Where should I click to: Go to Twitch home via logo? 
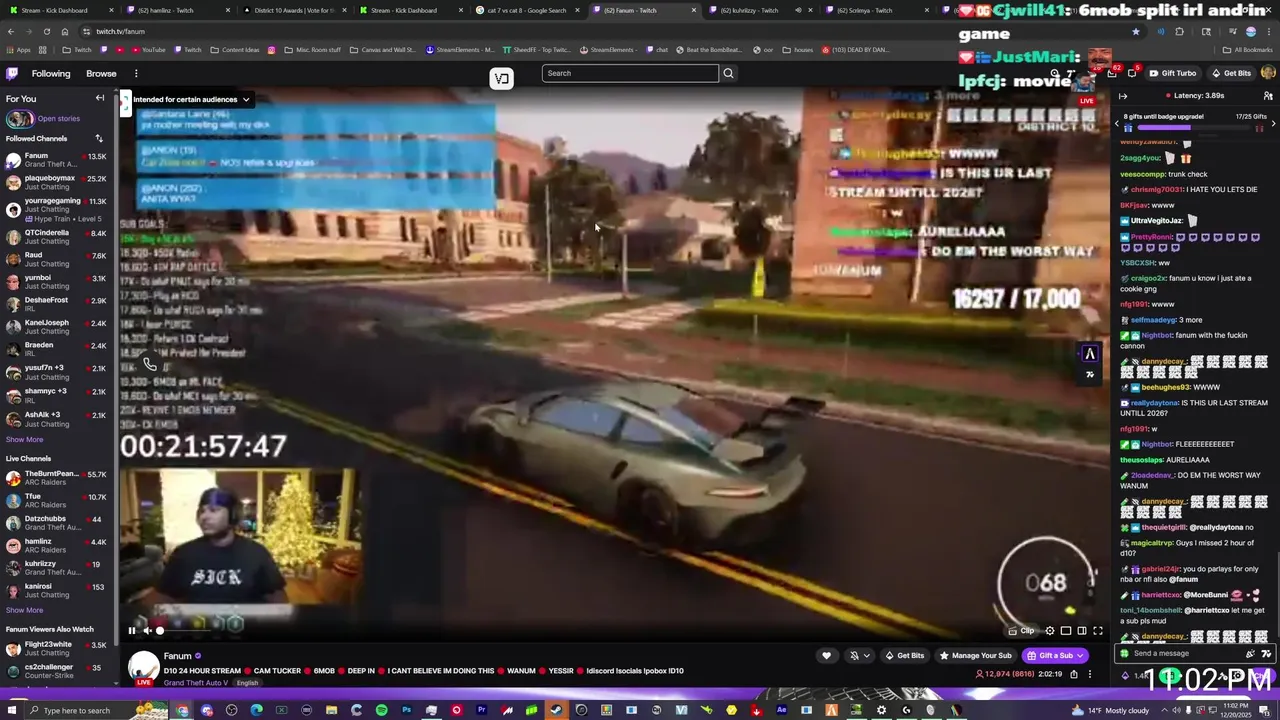(12, 73)
